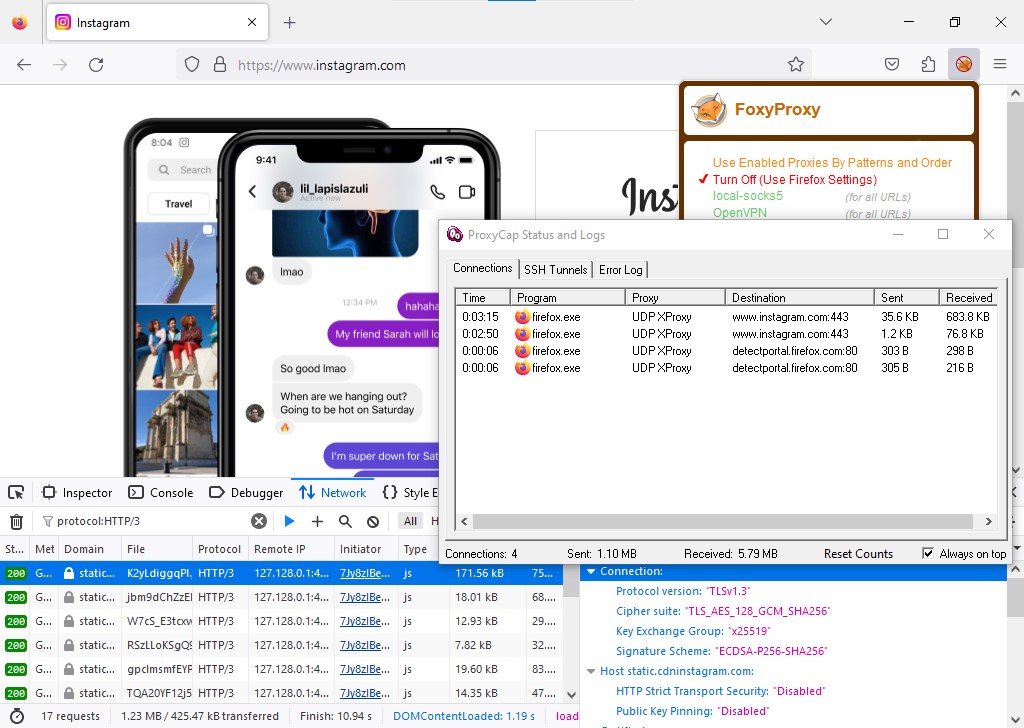Click ProxyCap horizontal scrollbar track
Viewport: 1024px width, 728px height.
[x=724, y=521]
